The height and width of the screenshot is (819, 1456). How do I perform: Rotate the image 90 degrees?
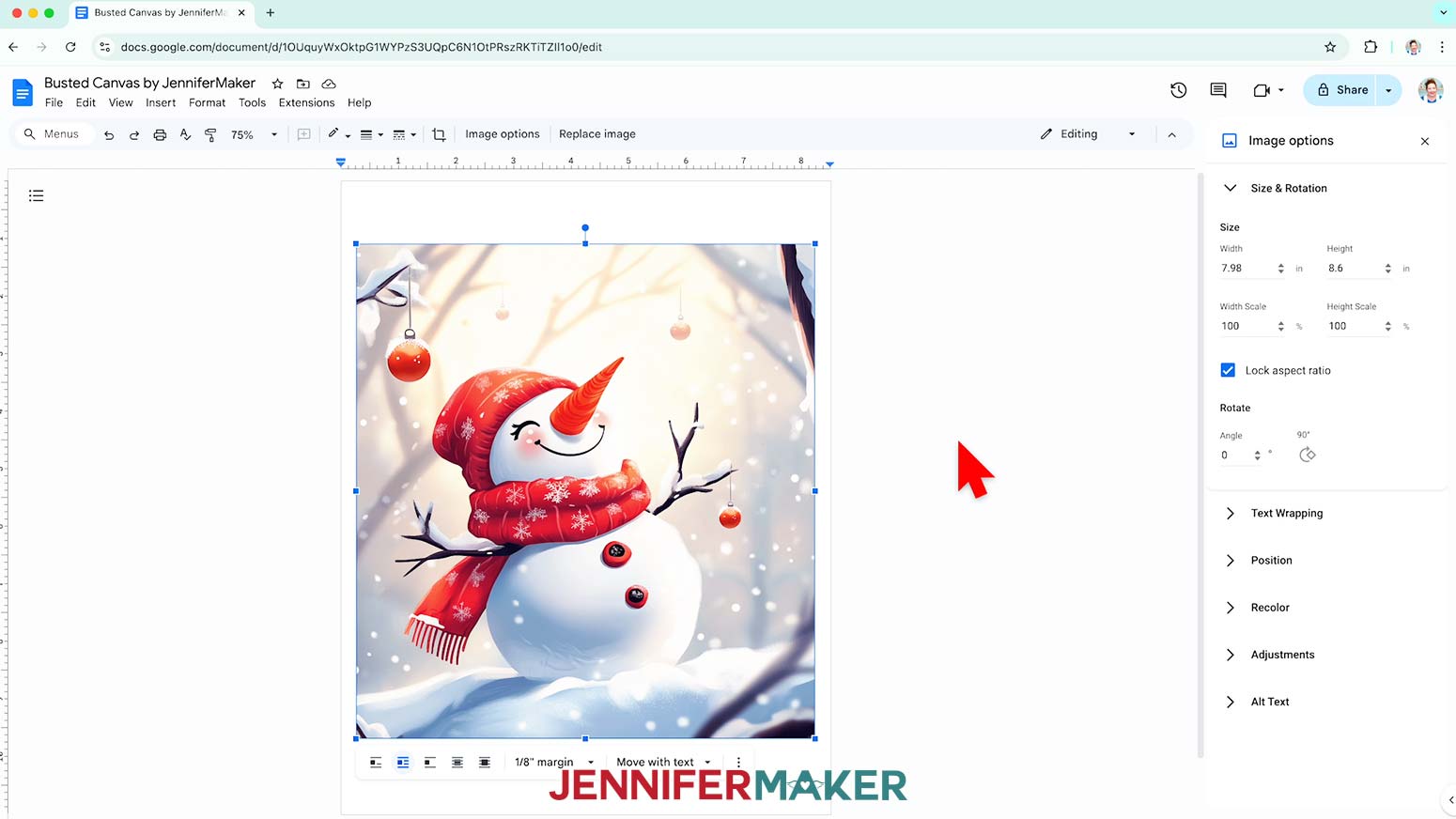click(x=1308, y=455)
